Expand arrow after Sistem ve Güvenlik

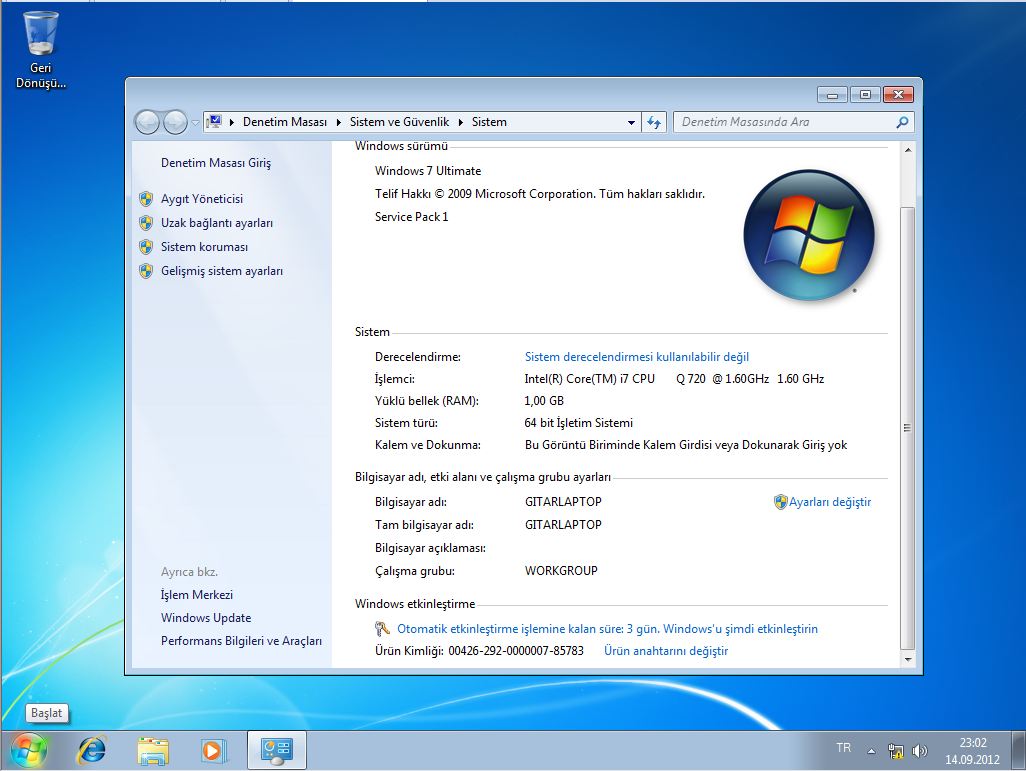coord(461,122)
